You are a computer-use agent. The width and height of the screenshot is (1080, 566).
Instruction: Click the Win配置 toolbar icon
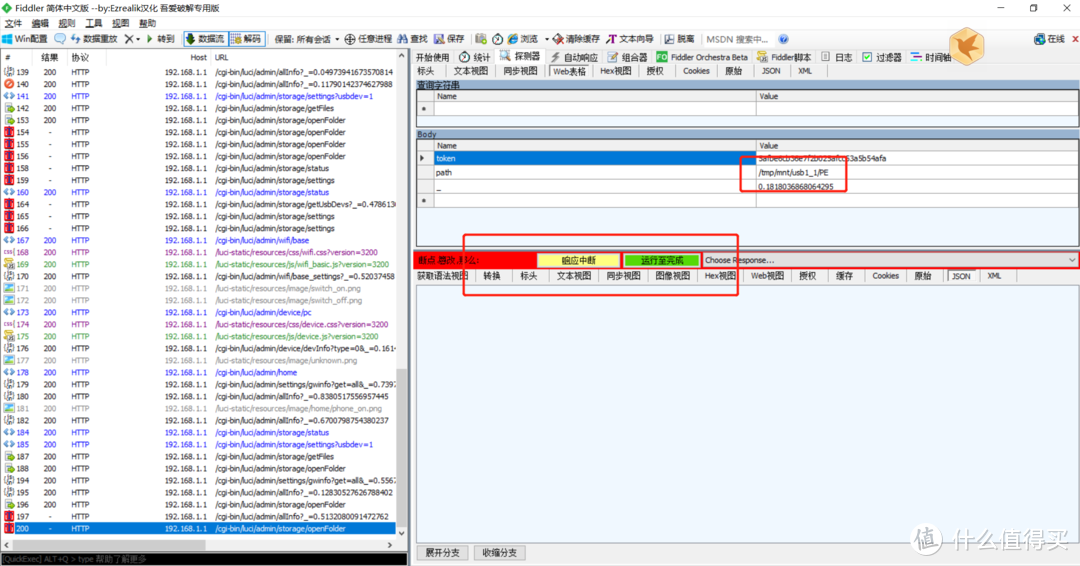8,39
